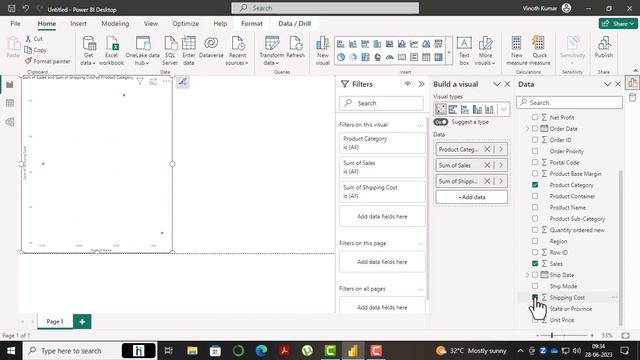Click the Copy command
Image resolution: width=640 pixels, height=360 pixels.
[36, 50]
